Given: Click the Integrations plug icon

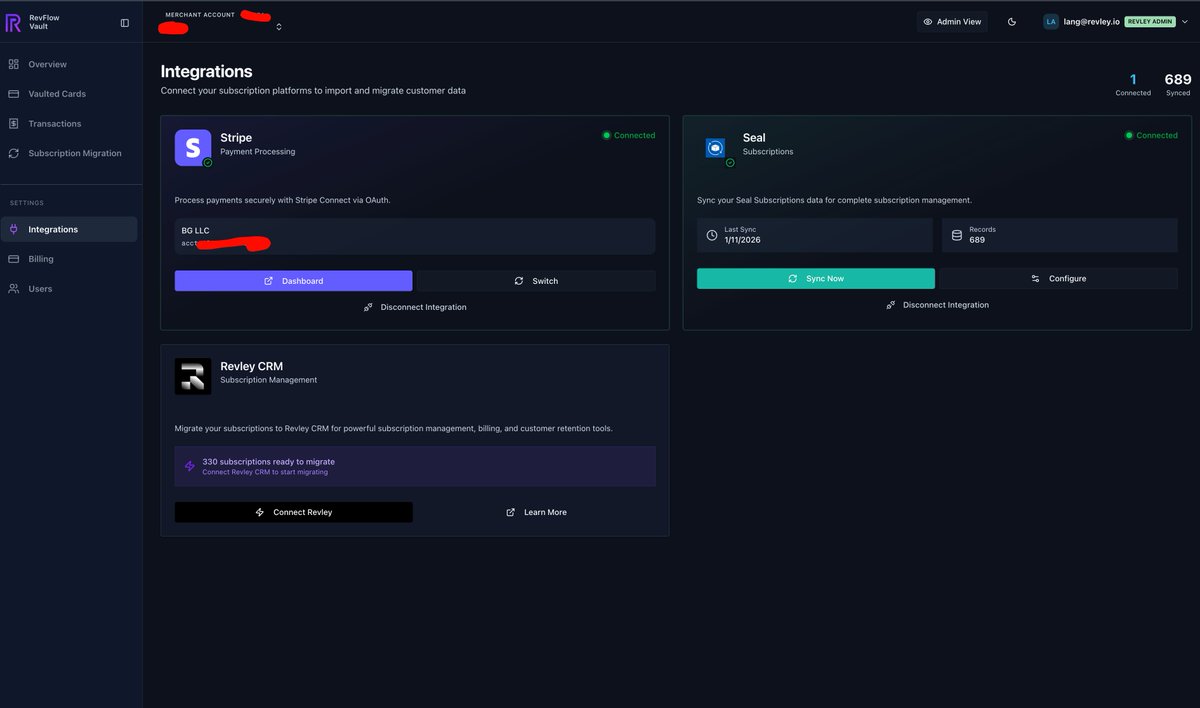Looking at the screenshot, I should pyautogui.click(x=14, y=229).
